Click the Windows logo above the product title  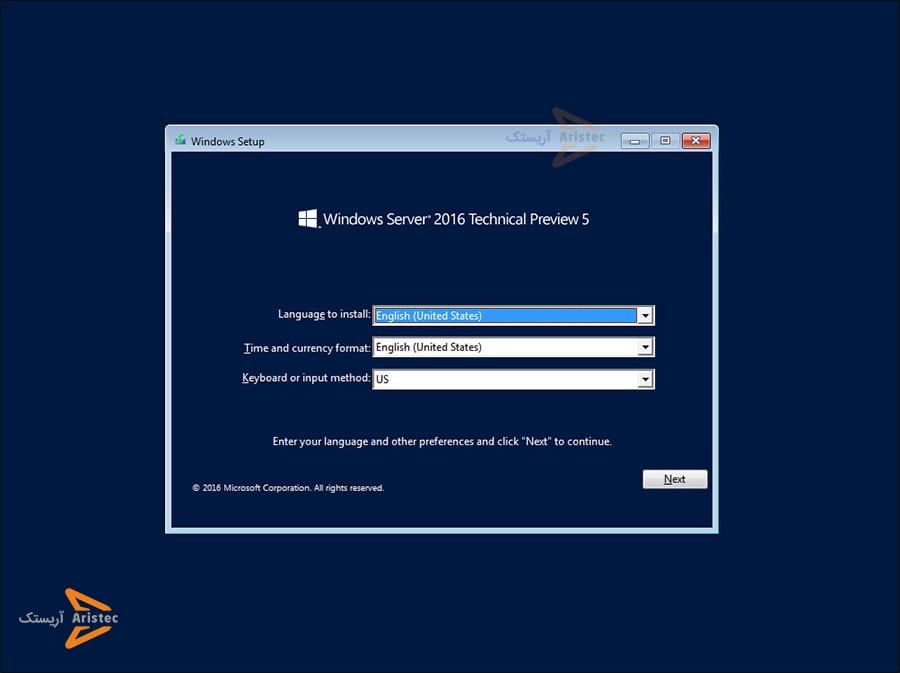307,218
